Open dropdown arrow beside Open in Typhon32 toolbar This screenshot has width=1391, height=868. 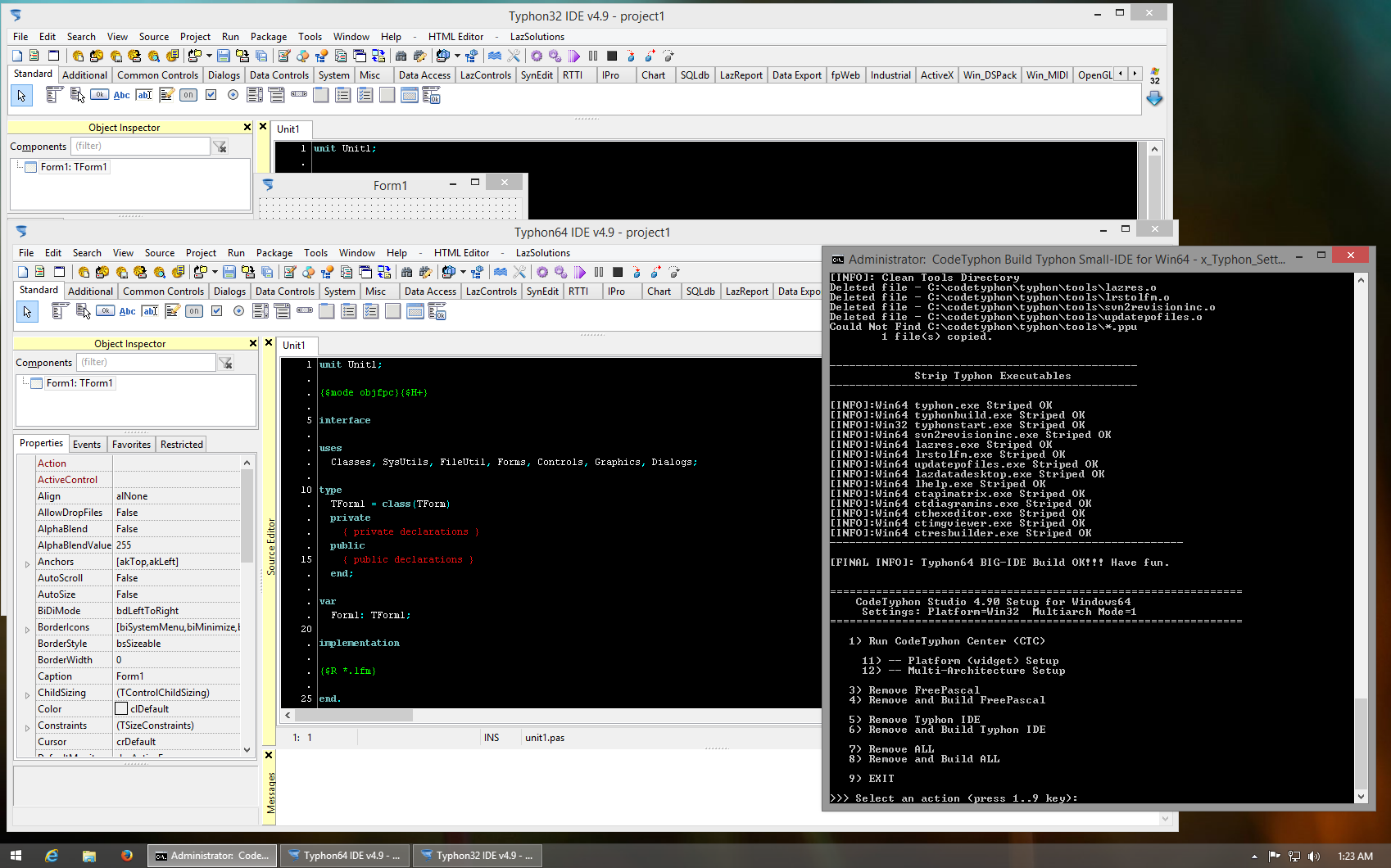tap(209, 56)
